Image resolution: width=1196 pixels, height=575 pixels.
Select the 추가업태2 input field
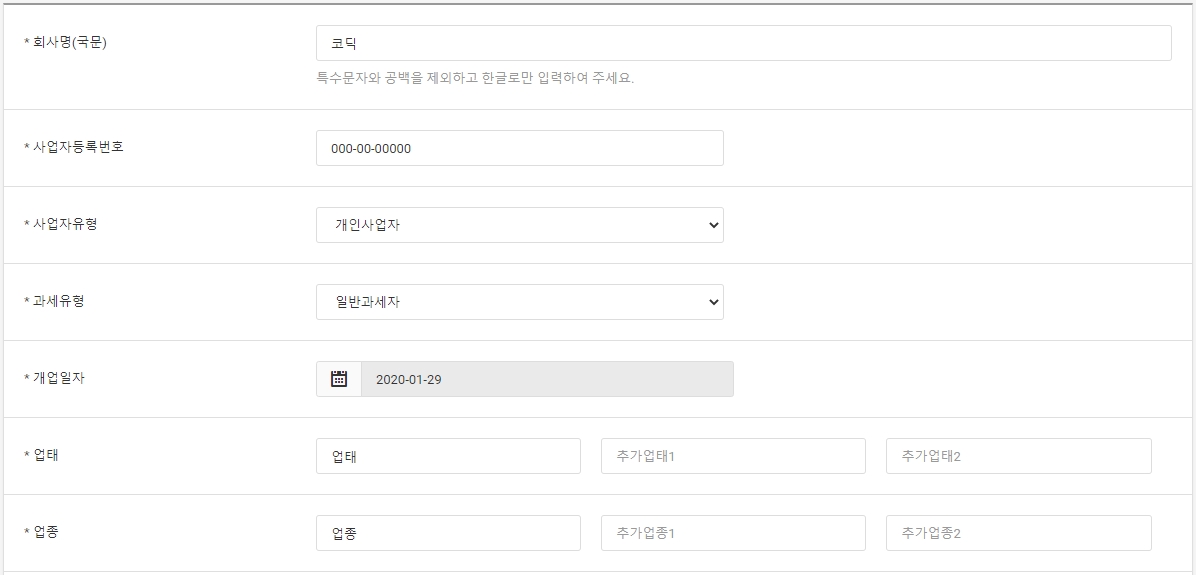pyautogui.click(x=1019, y=456)
